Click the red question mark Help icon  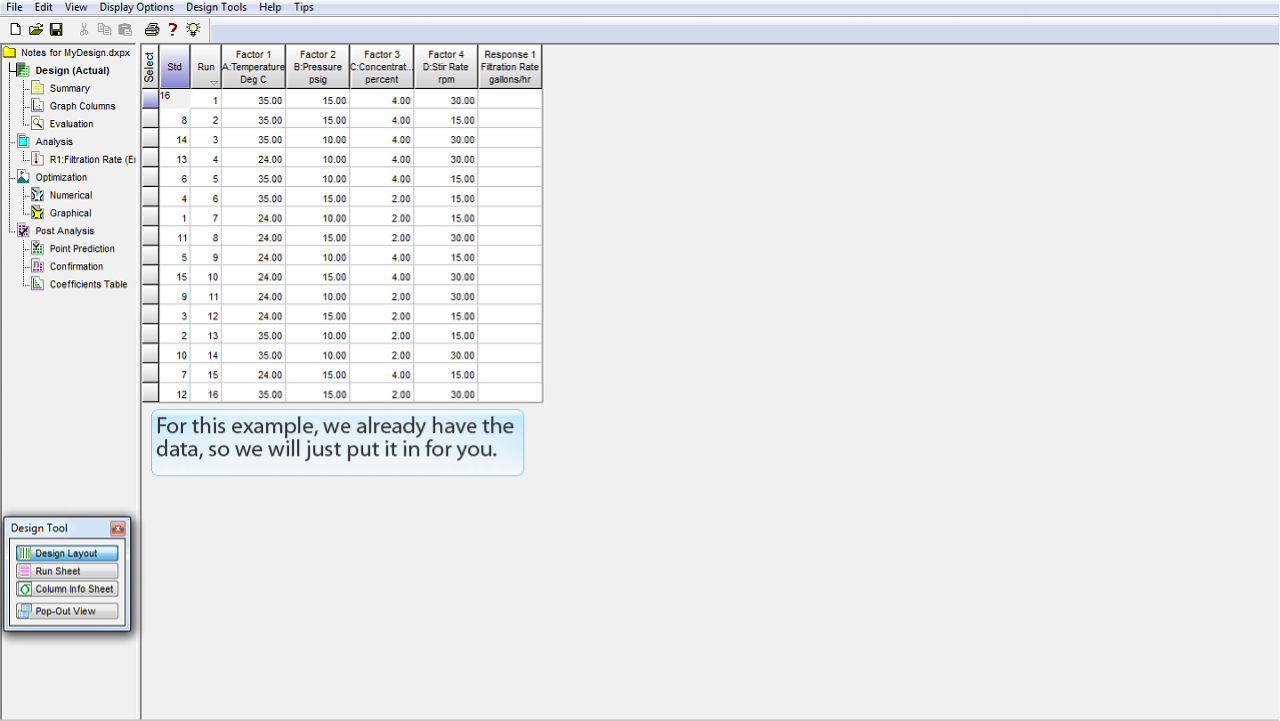coord(172,29)
